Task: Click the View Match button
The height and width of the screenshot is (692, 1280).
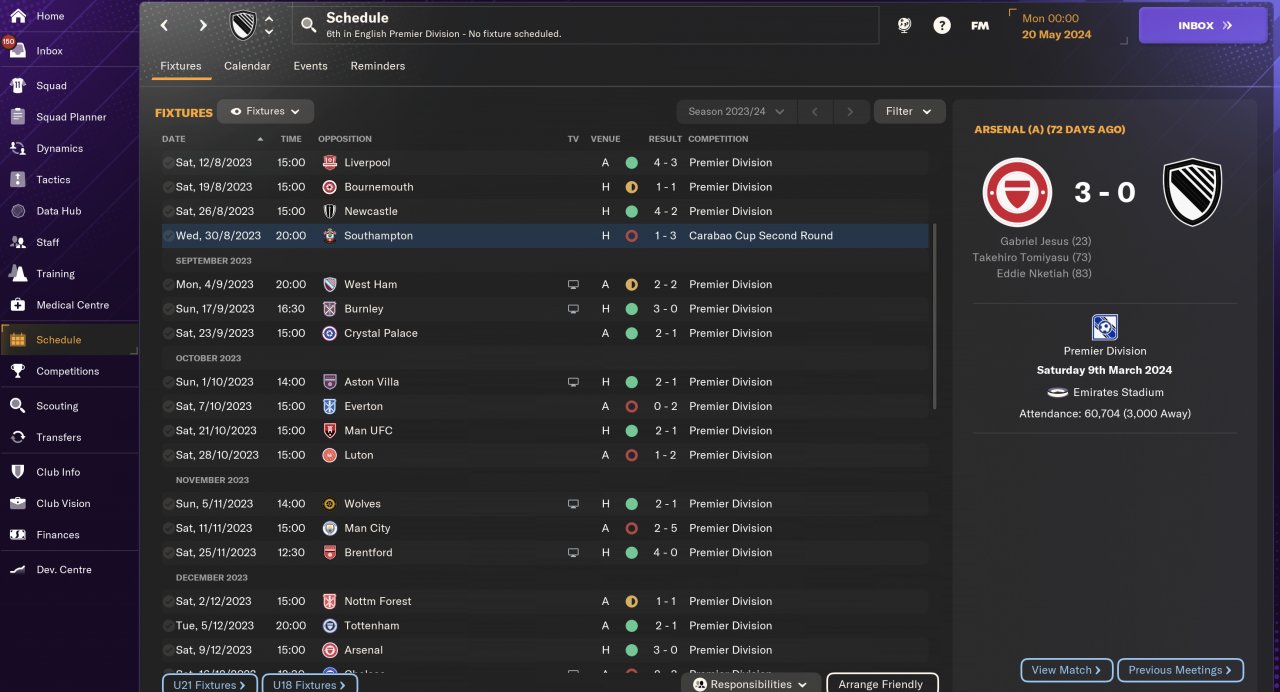Action: (1067, 670)
